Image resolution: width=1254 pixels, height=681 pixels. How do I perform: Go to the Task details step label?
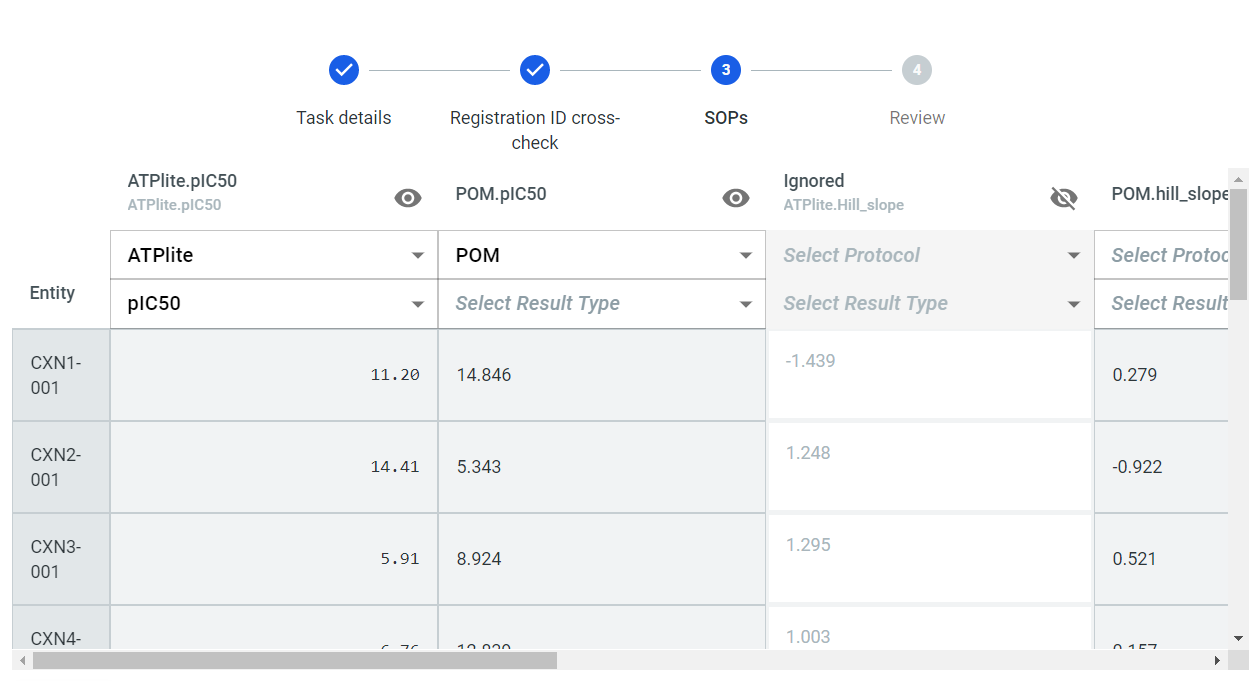pyautogui.click(x=343, y=118)
